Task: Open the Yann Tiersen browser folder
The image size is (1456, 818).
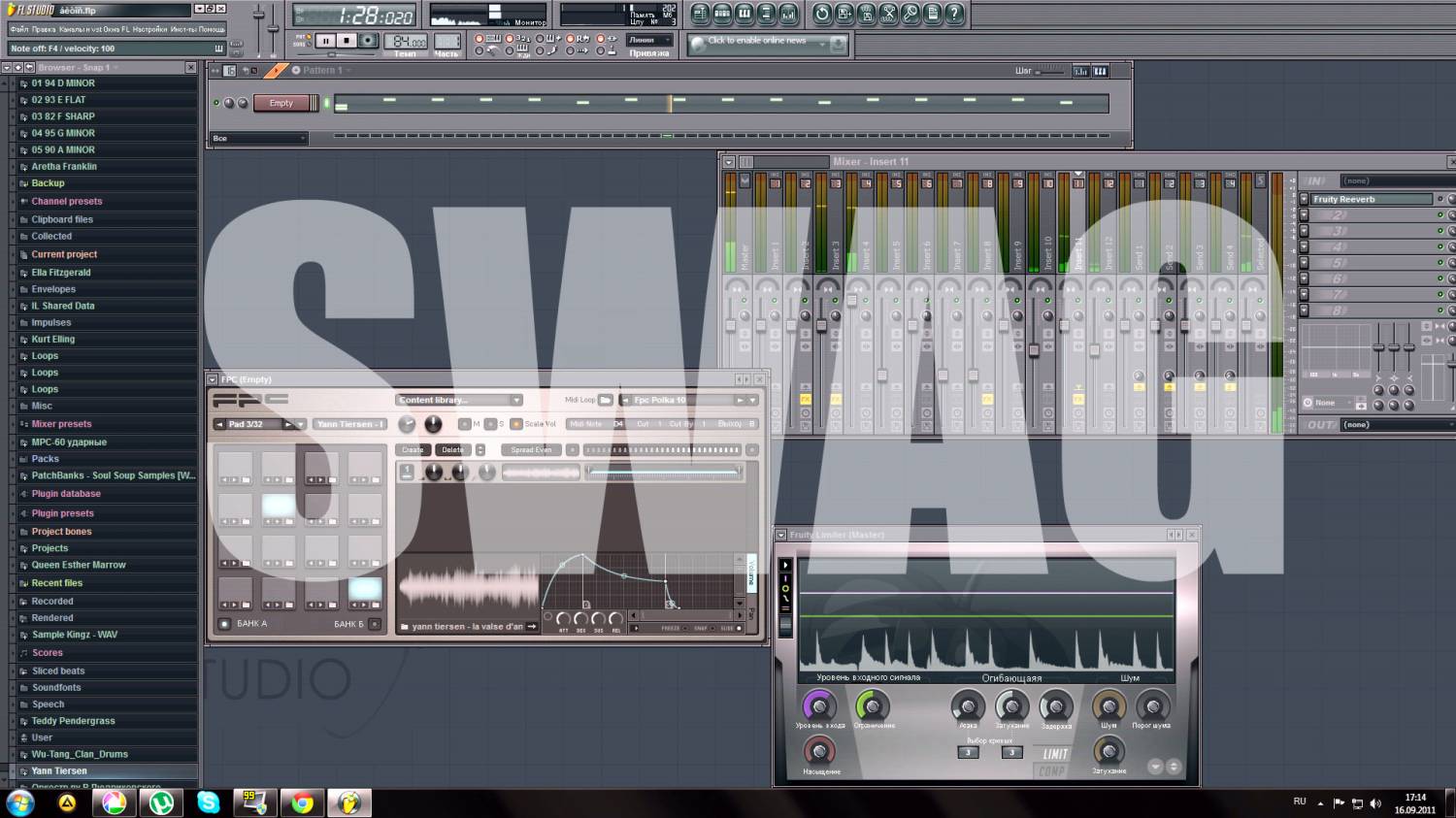Action: pos(59,770)
